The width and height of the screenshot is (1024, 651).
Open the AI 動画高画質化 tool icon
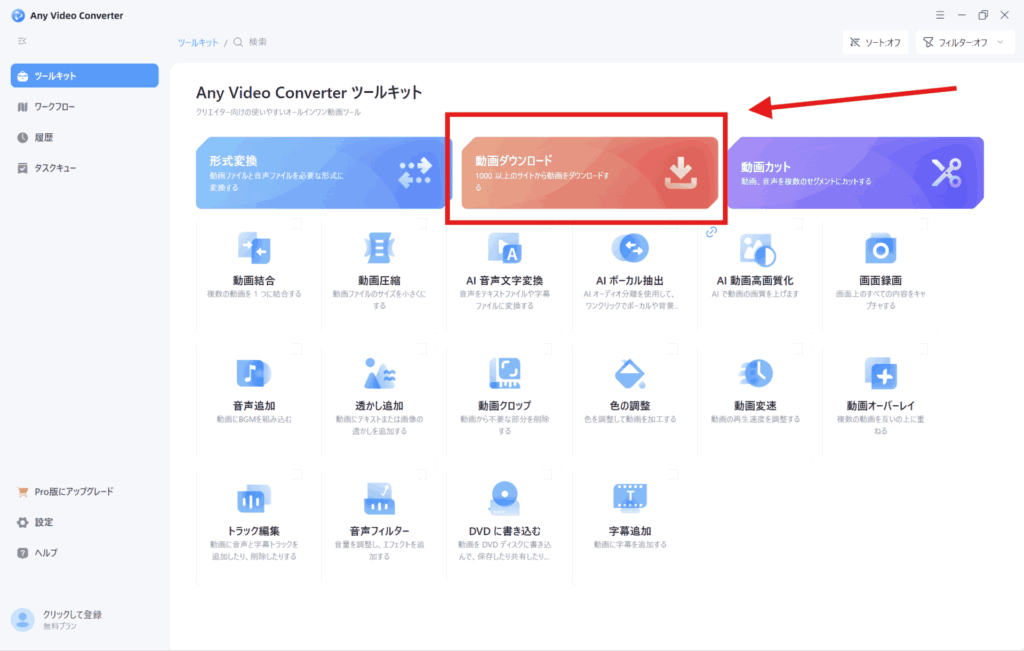(x=756, y=249)
